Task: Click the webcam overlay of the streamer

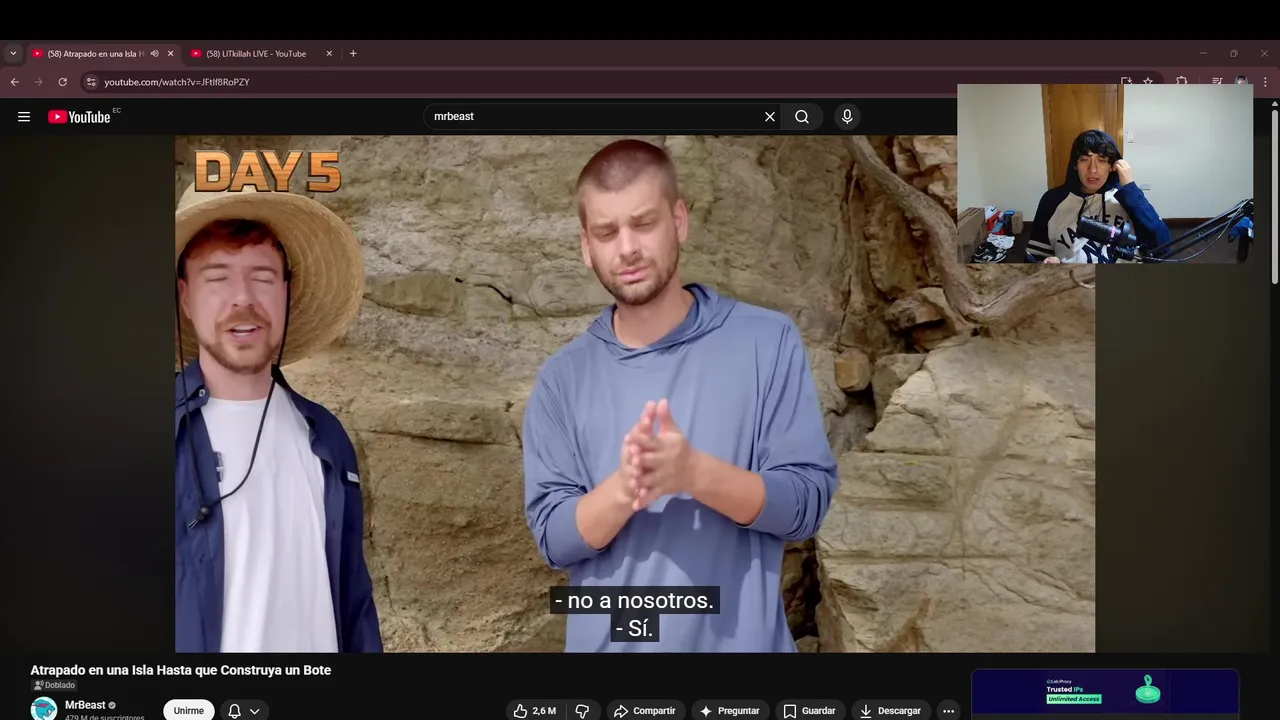Action: (1105, 173)
